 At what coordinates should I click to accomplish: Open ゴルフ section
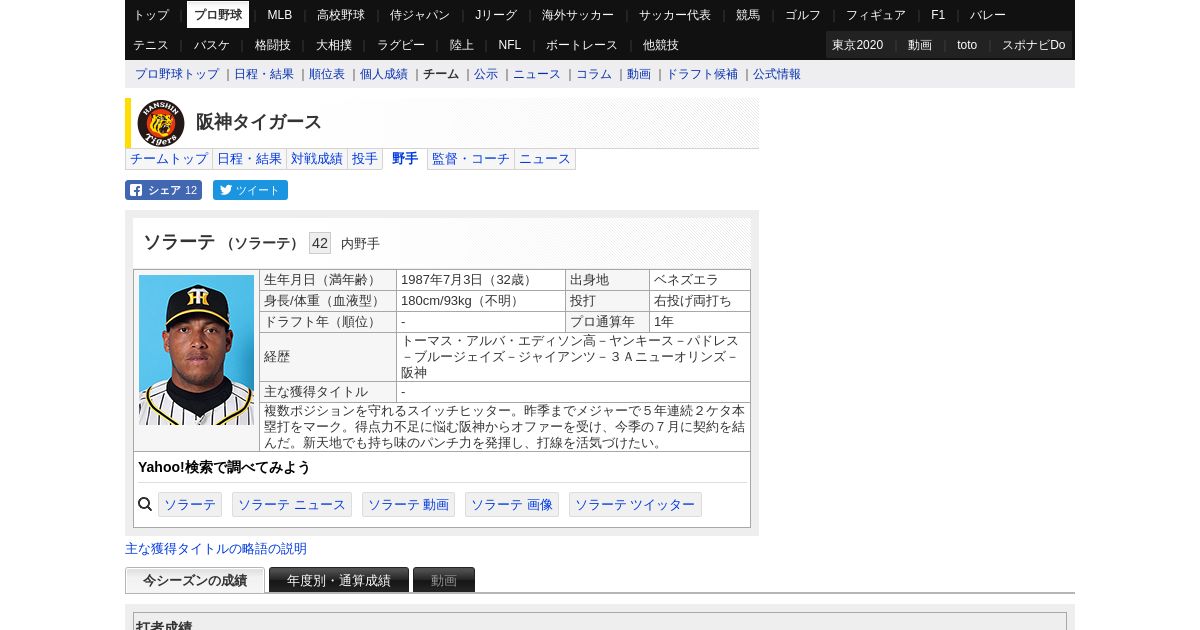[x=803, y=15]
